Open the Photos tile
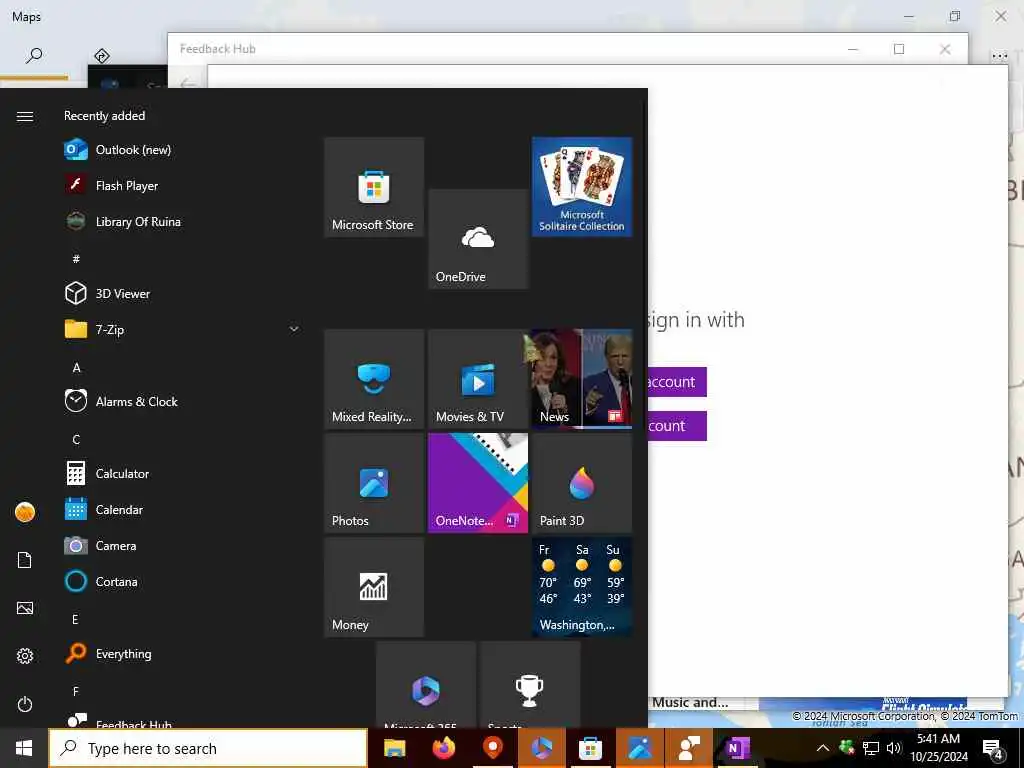The height and width of the screenshot is (768, 1024). pyautogui.click(x=374, y=483)
